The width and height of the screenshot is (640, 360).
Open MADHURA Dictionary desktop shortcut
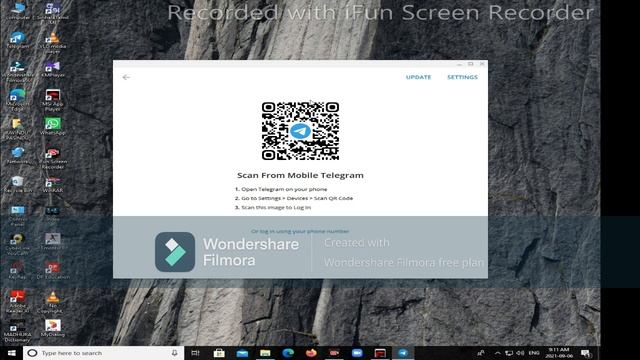(x=18, y=331)
